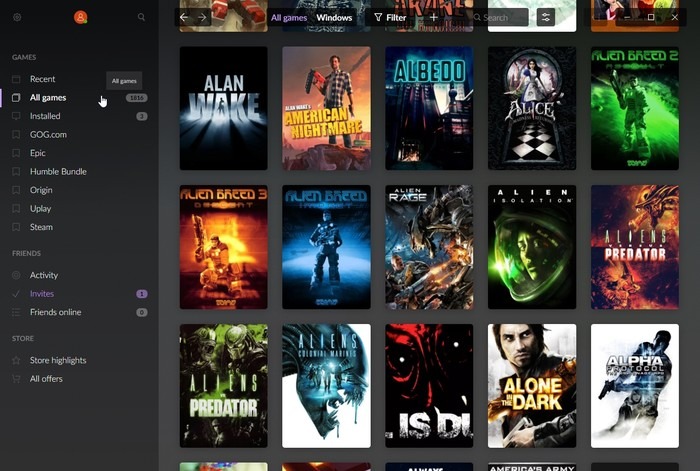Click the Friends online list icon
This screenshot has height=471, width=700.
(16, 312)
